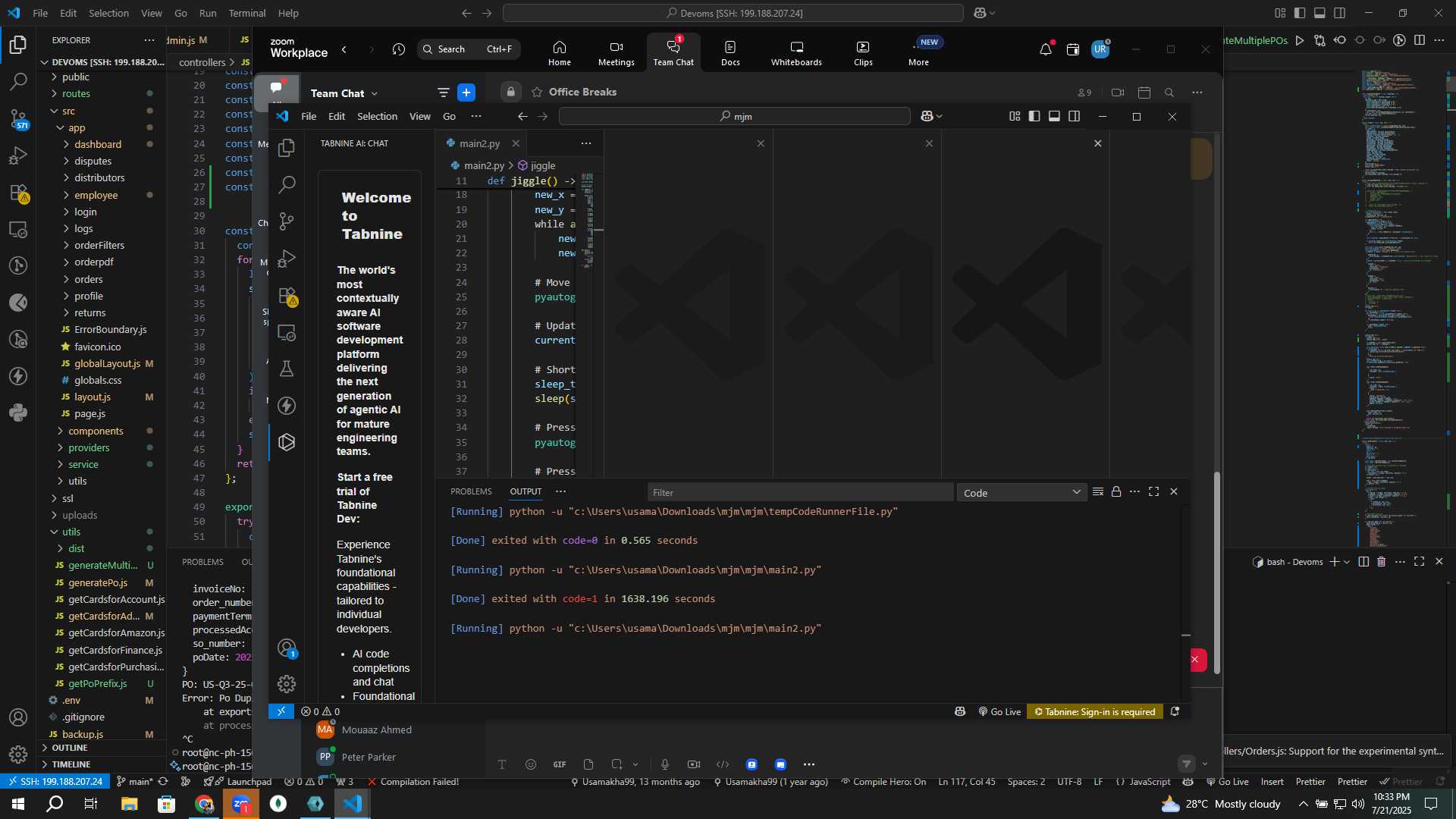Screen dimensions: 1456x819
Task: Open Manage gear in outer VS Code
Action: tap(18, 755)
